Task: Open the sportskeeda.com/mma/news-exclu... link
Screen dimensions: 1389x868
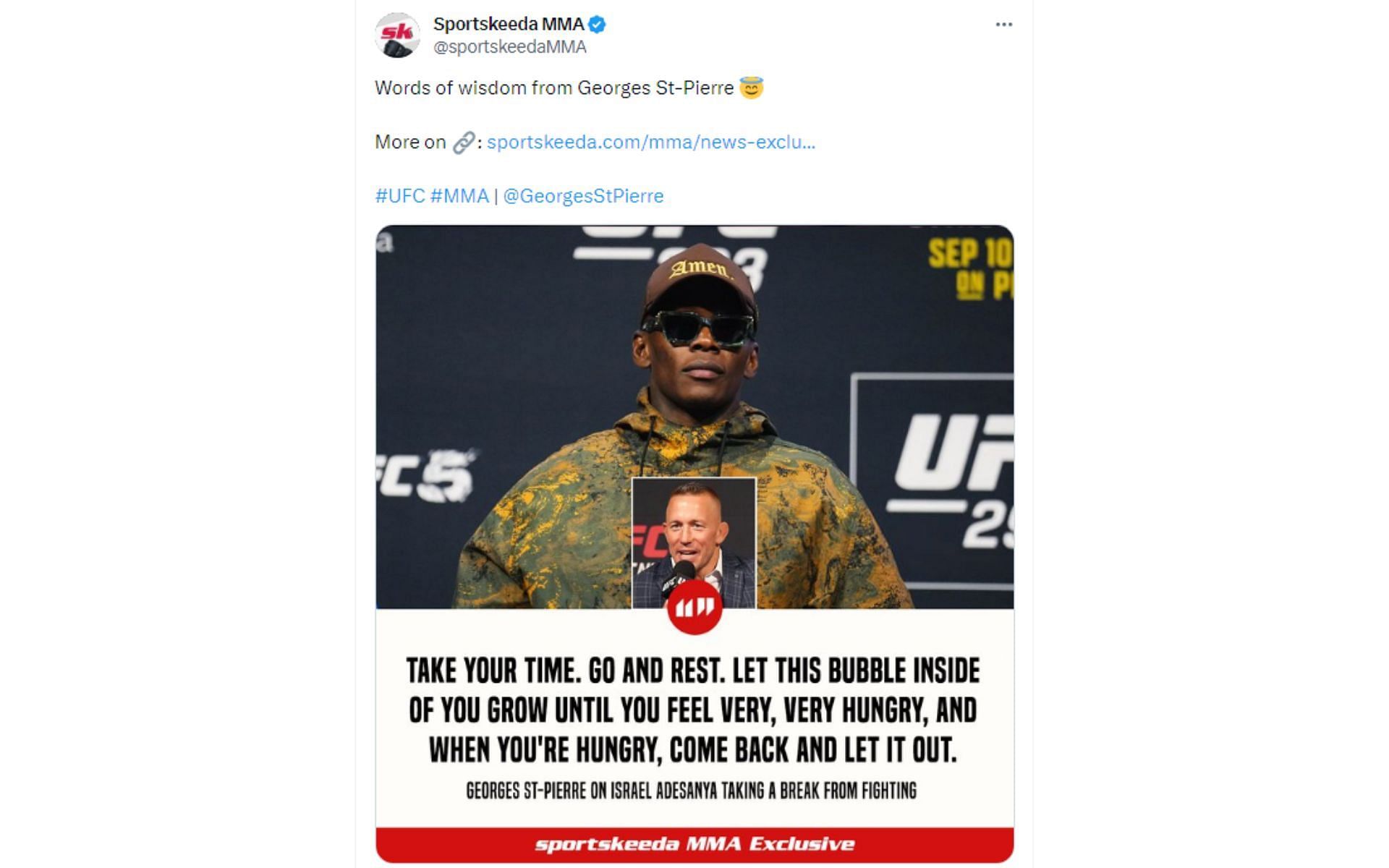Action: (x=650, y=142)
